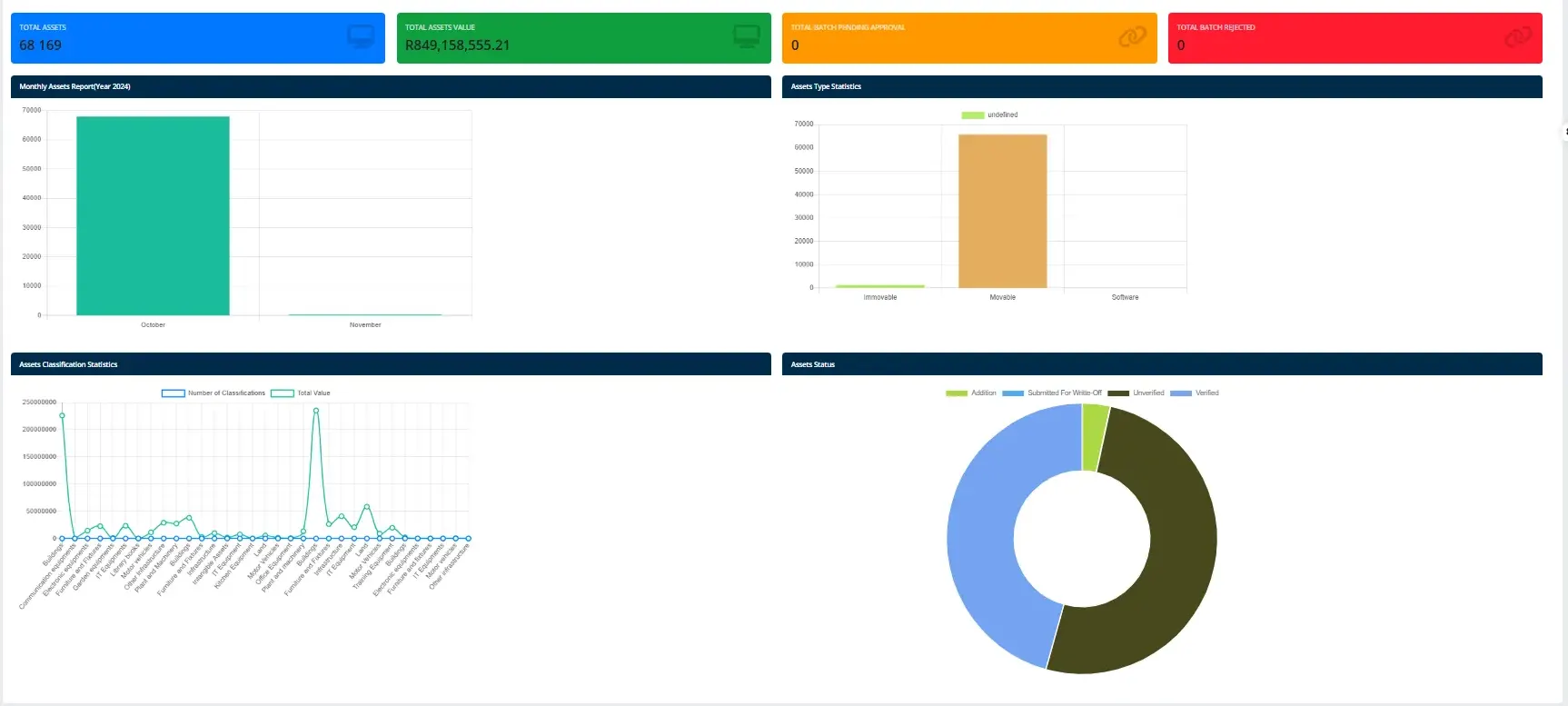Viewport: 1568px width, 706px height.
Task: Click the Total Assets Value amount R849,158,555.21
Action: (x=457, y=45)
